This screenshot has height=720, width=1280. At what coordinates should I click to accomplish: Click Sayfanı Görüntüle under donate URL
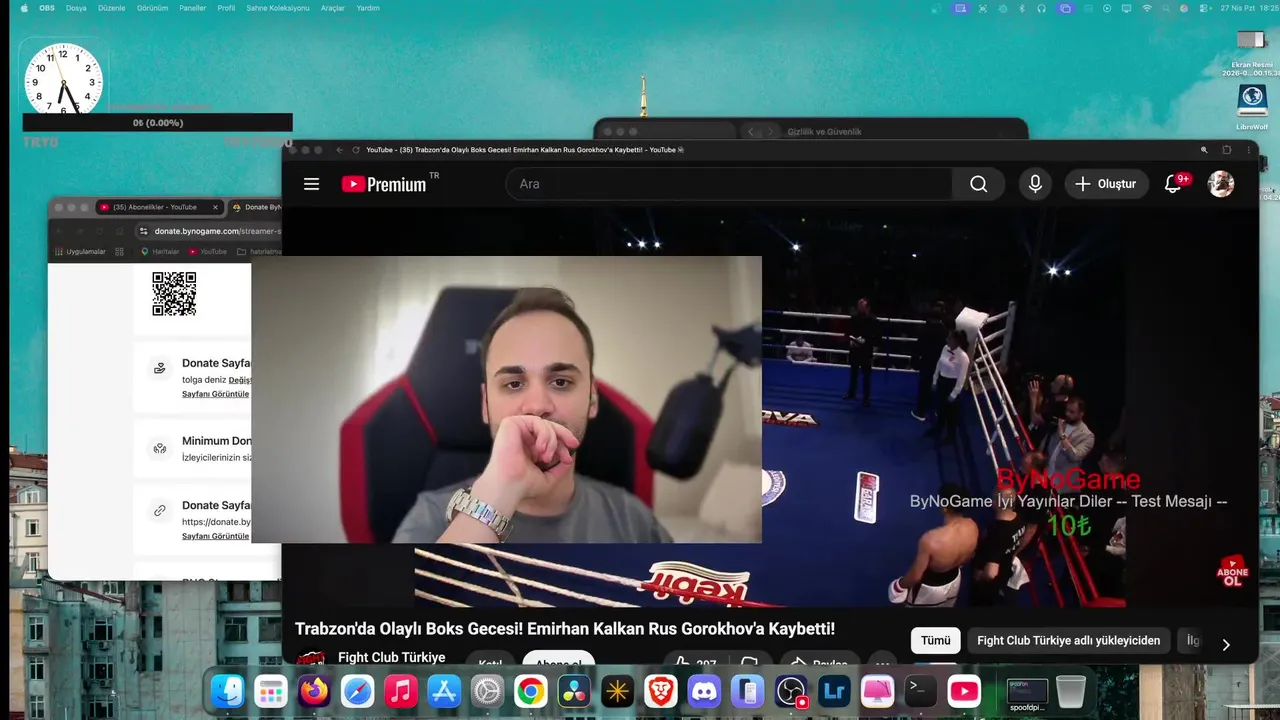(x=215, y=536)
